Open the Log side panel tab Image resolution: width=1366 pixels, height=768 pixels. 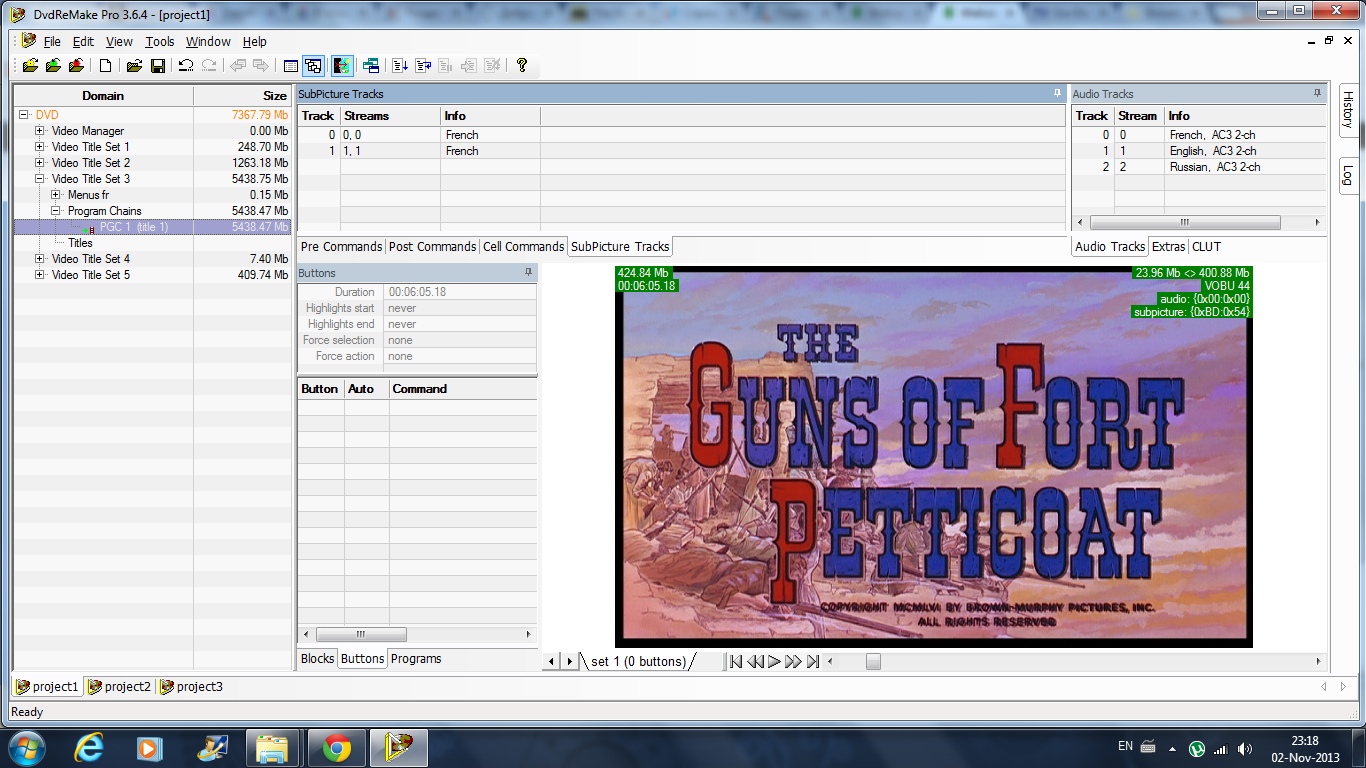pyautogui.click(x=1347, y=174)
